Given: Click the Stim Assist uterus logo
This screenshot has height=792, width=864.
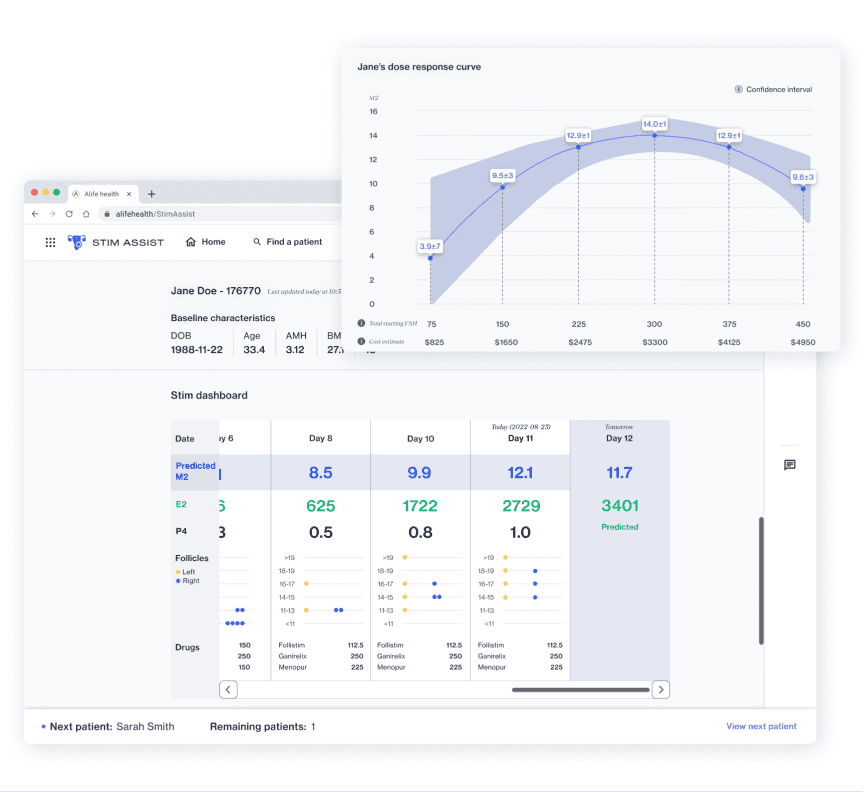Looking at the screenshot, I should pyautogui.click(x=77, y=242).
